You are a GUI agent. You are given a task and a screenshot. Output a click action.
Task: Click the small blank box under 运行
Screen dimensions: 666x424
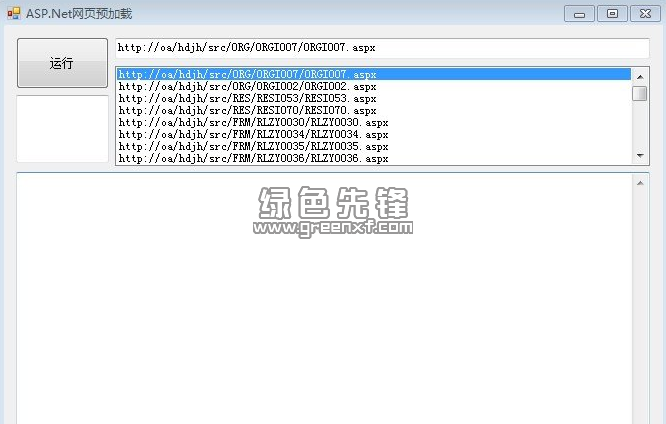coord(62,129)
